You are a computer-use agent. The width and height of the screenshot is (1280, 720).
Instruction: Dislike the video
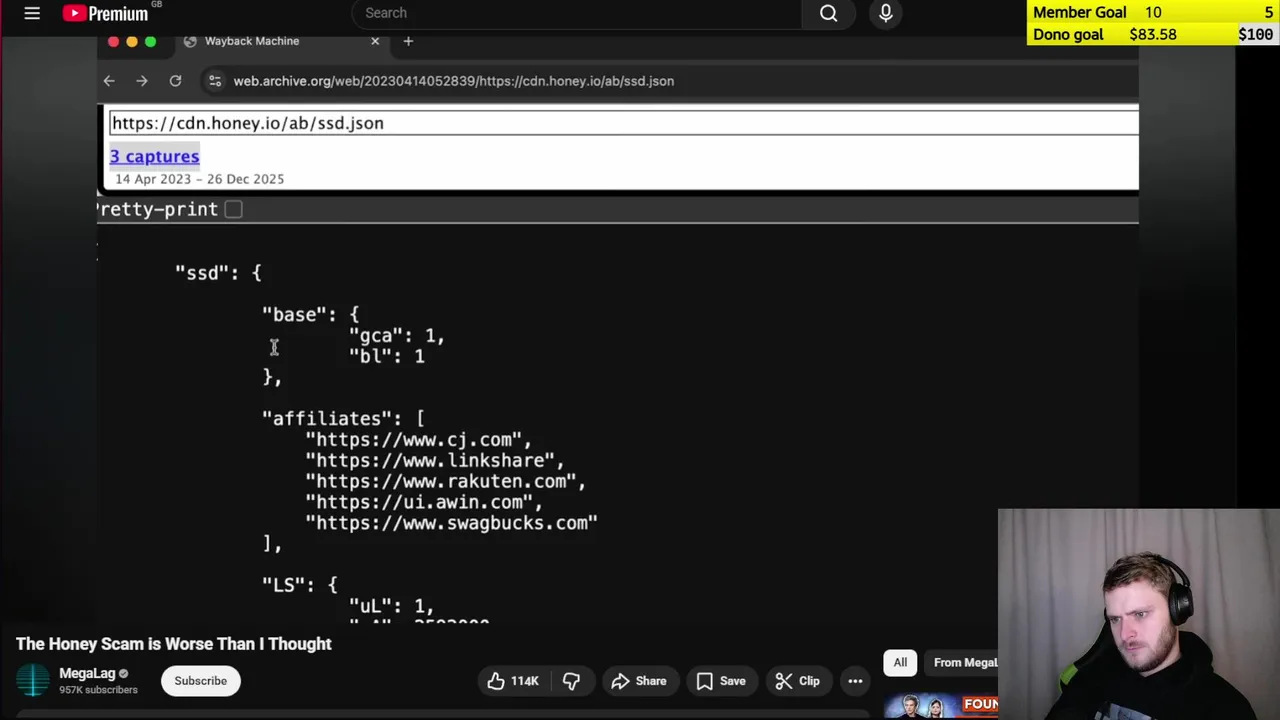pos(571,681)
